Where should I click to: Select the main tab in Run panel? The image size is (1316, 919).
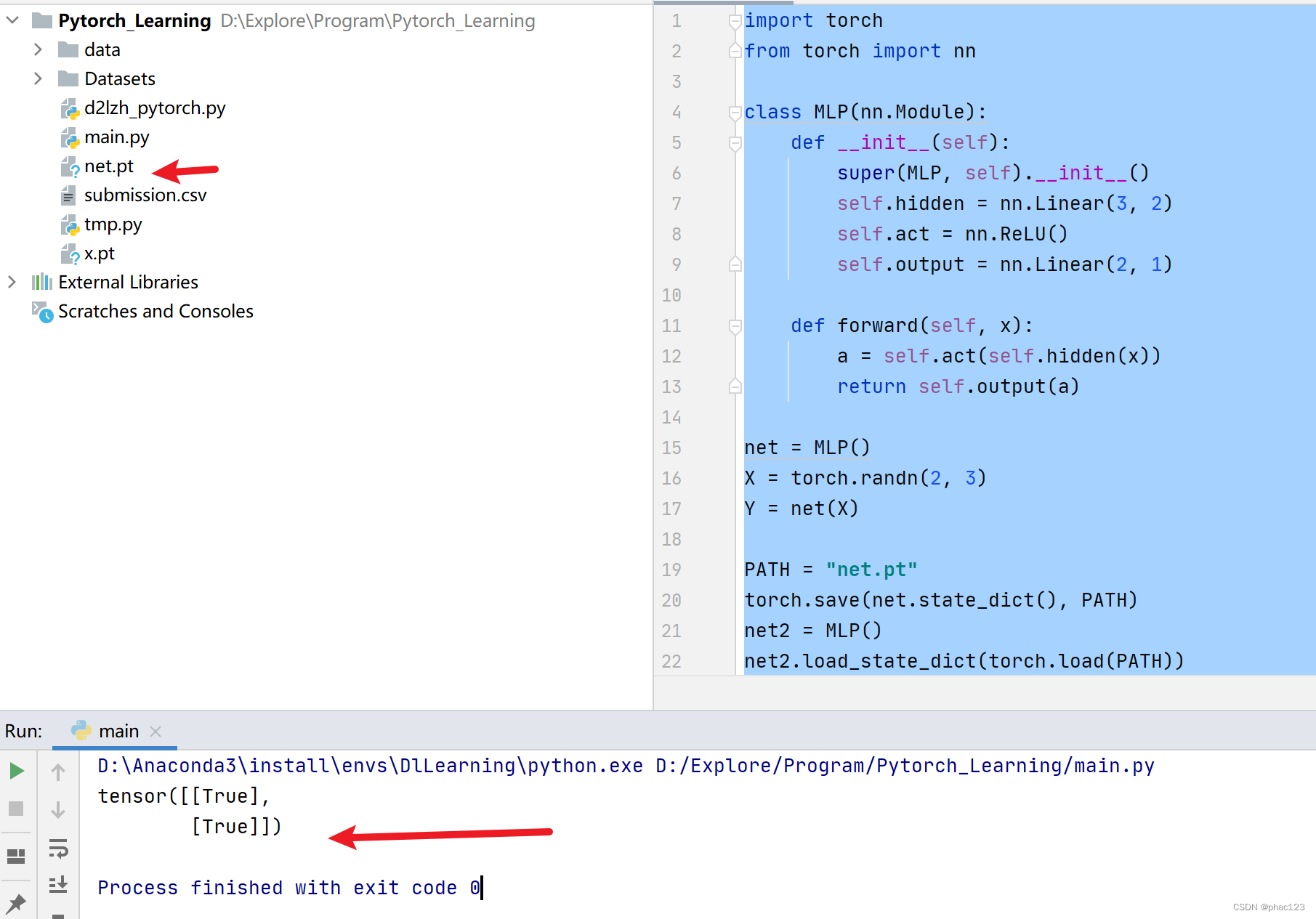coord(115,731)
